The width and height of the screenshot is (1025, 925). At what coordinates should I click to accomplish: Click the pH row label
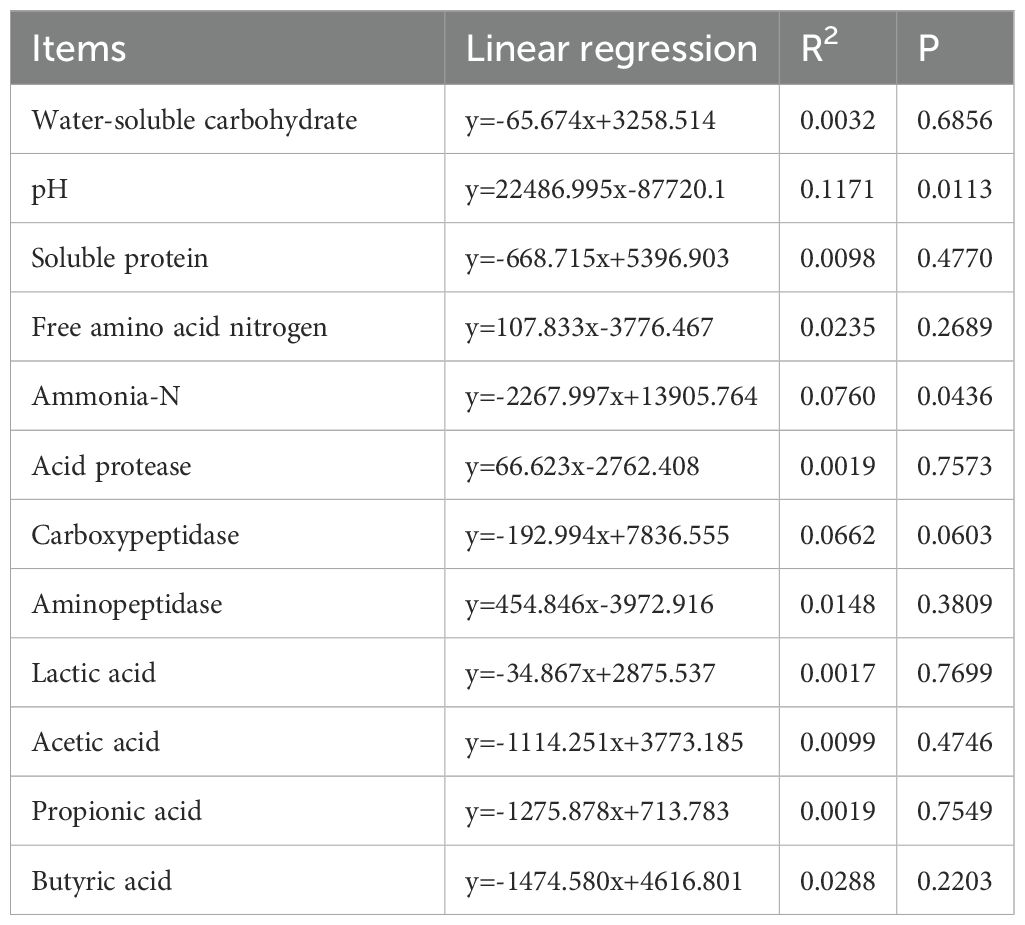pyautogui.click(x=50, y=190)
